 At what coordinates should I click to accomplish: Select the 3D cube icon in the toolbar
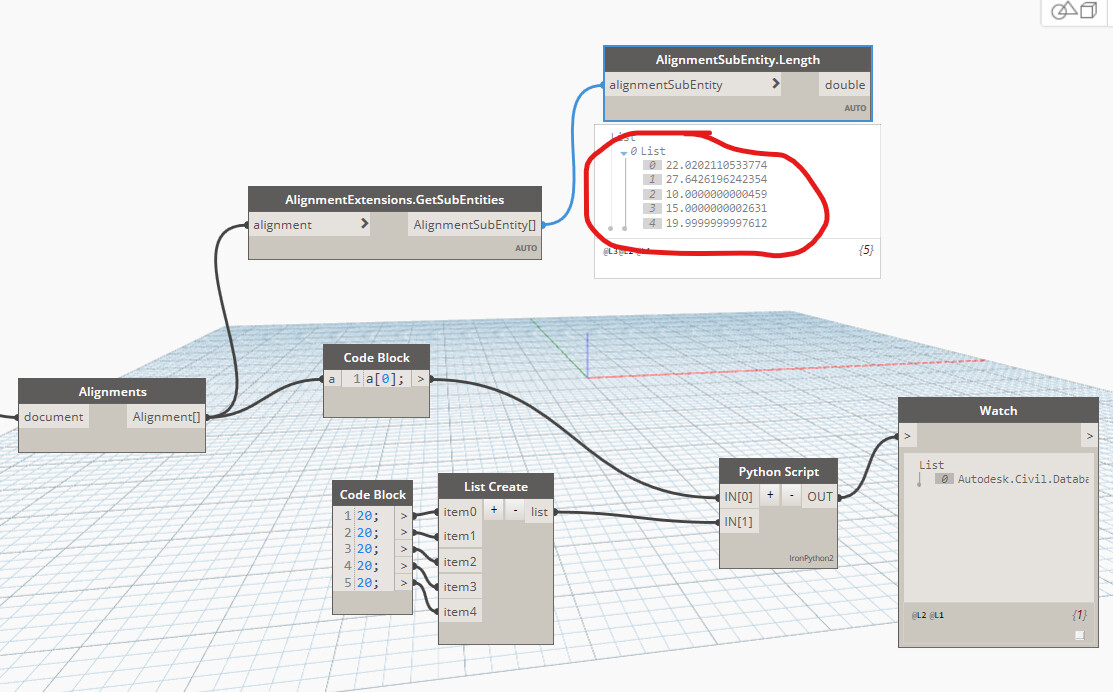(x=1087, y=12)
